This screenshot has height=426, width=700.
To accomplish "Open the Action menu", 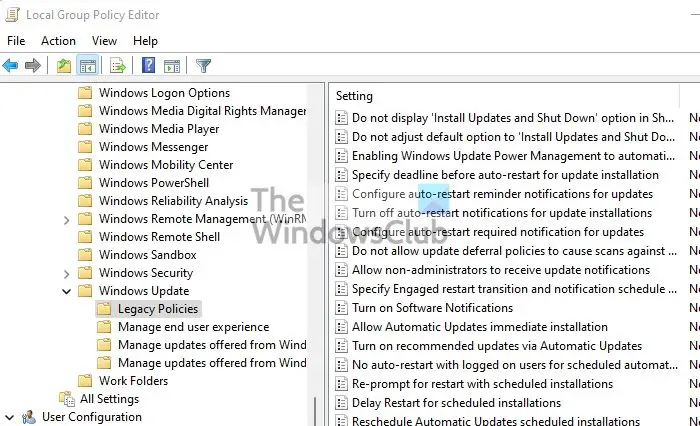I will coord(58,41).
